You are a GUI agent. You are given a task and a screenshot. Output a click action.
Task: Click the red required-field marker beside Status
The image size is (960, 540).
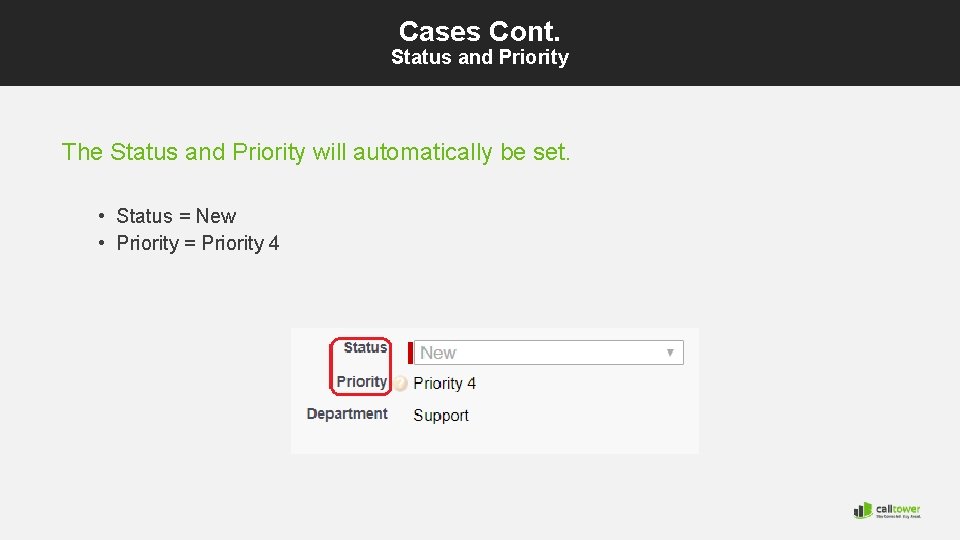point(410,353)
